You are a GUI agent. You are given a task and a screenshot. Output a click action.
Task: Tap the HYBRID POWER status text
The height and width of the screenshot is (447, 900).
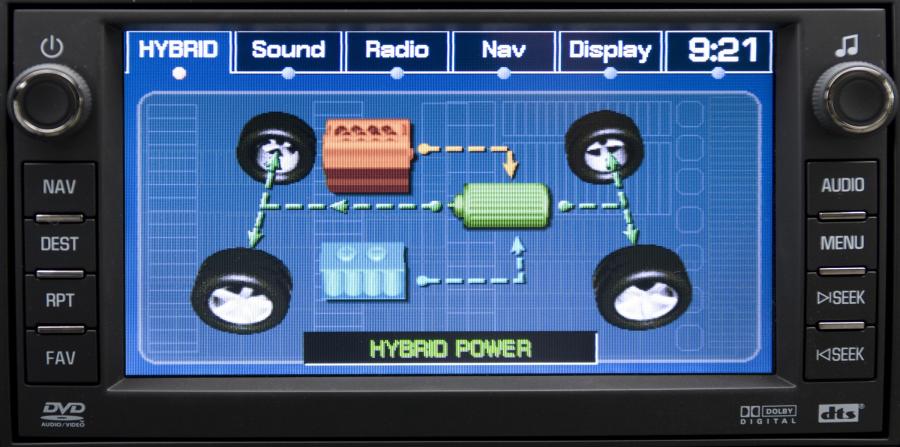click(x=451, y=348)
